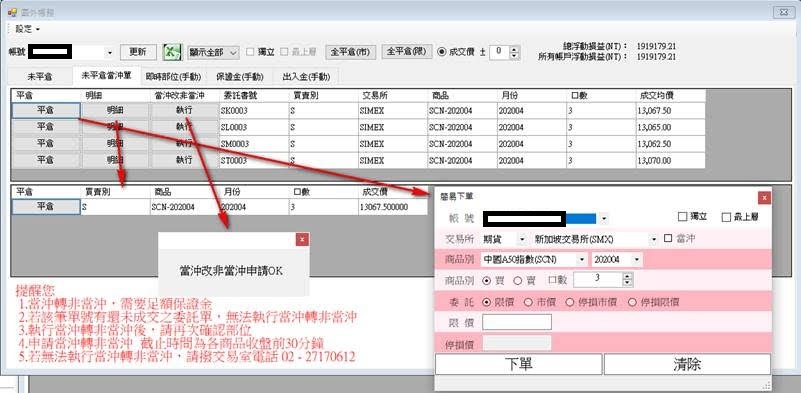Open the 設定 menu
Image resolution: width=801 pixels, height=393 pixels.
tap(27, 29)
